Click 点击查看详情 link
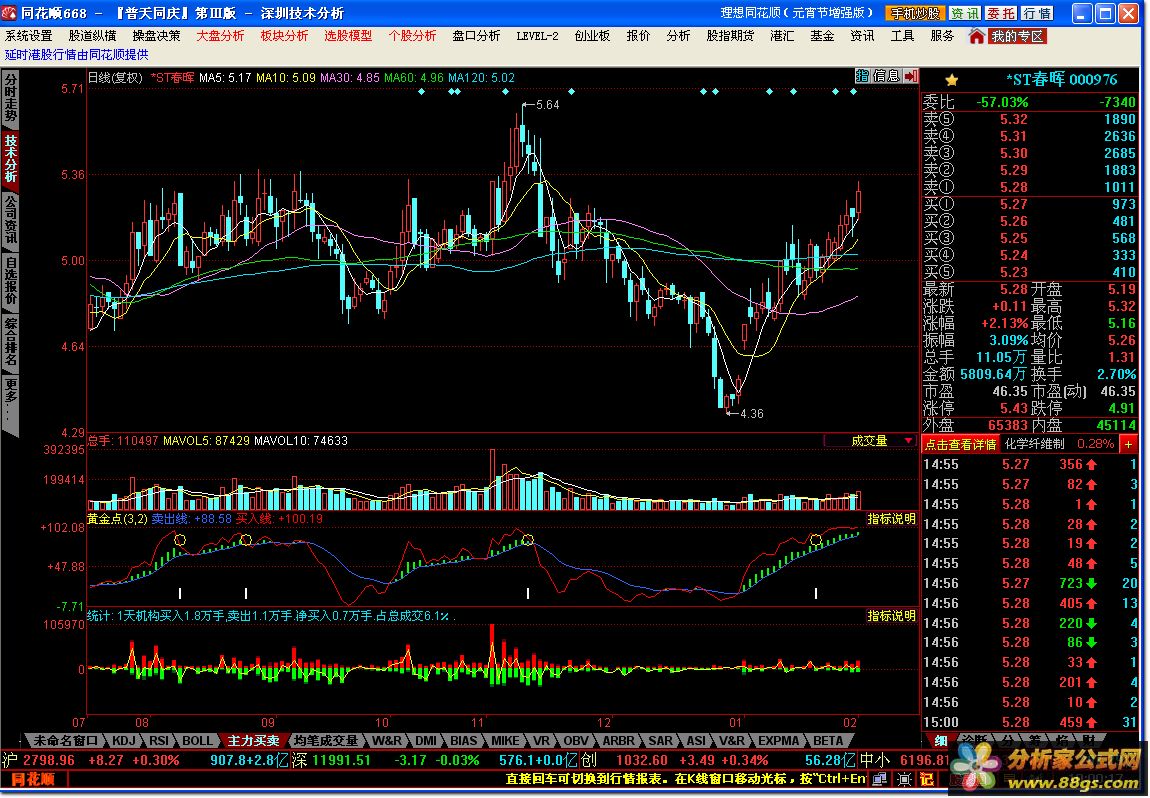This screenshot has height=798, width=1150. click(960, 444)
